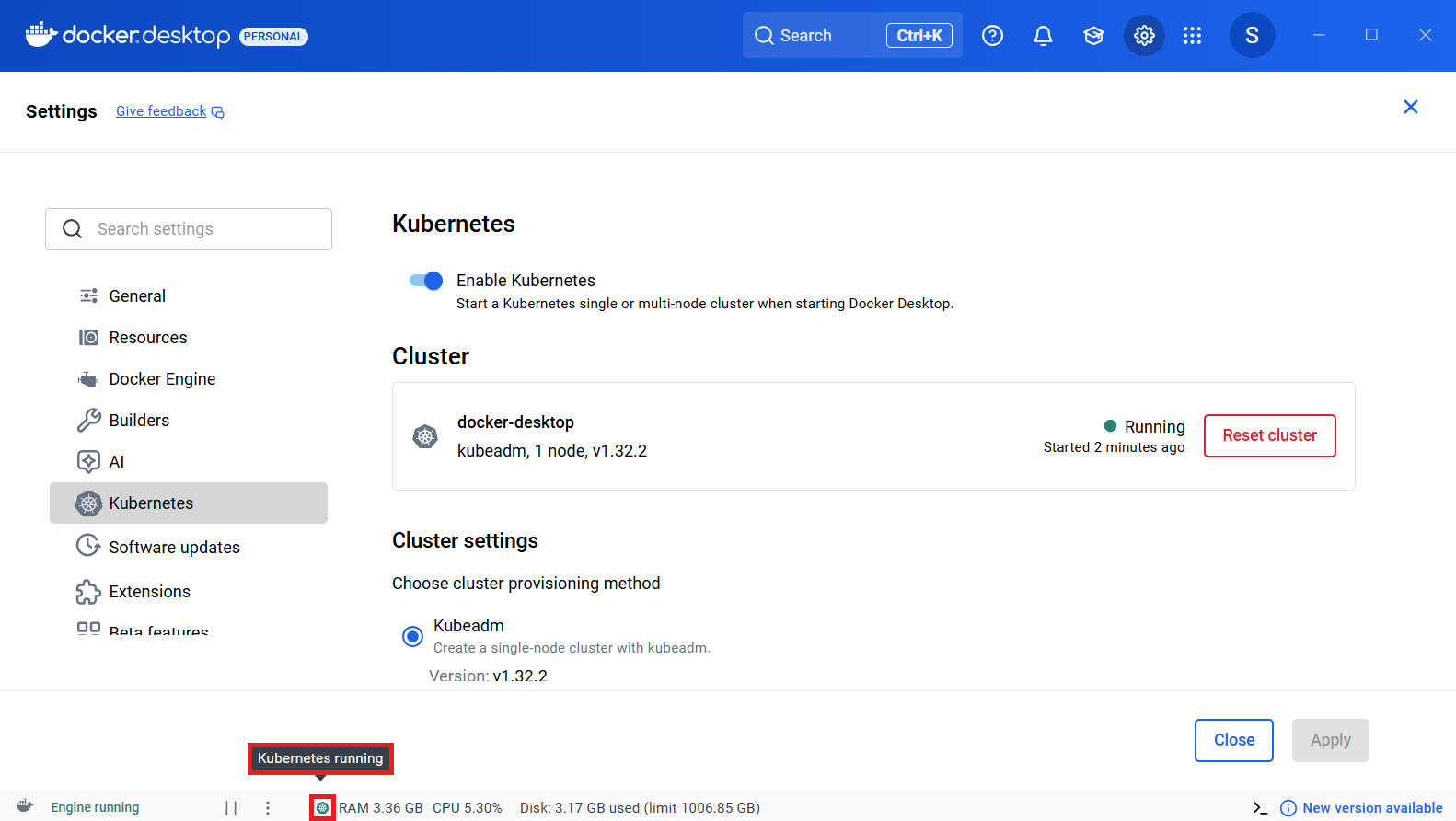Viewport: 1456px width, 821px height.
Task: Open the Help question mark icon
Action: [992, 36]
